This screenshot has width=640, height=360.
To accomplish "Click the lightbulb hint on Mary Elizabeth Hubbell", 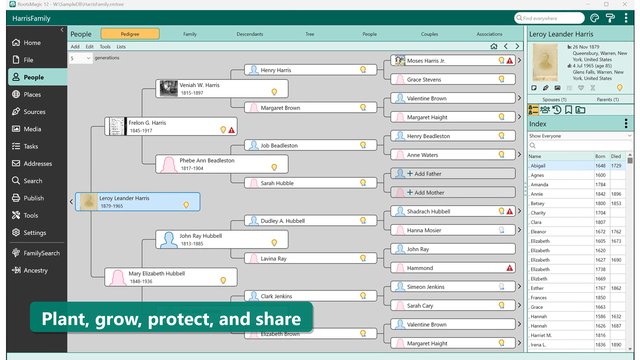I will (x=223, y=281).
